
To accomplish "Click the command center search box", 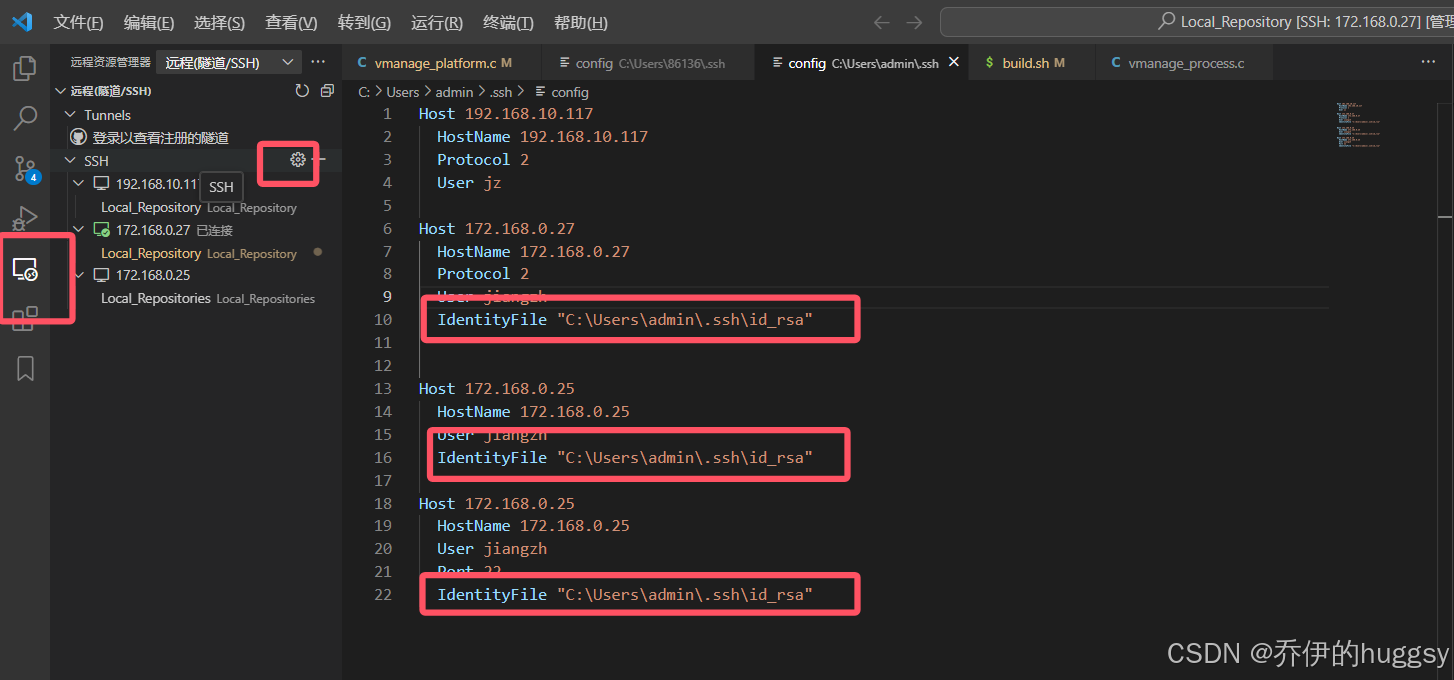I will [1196, 22].
